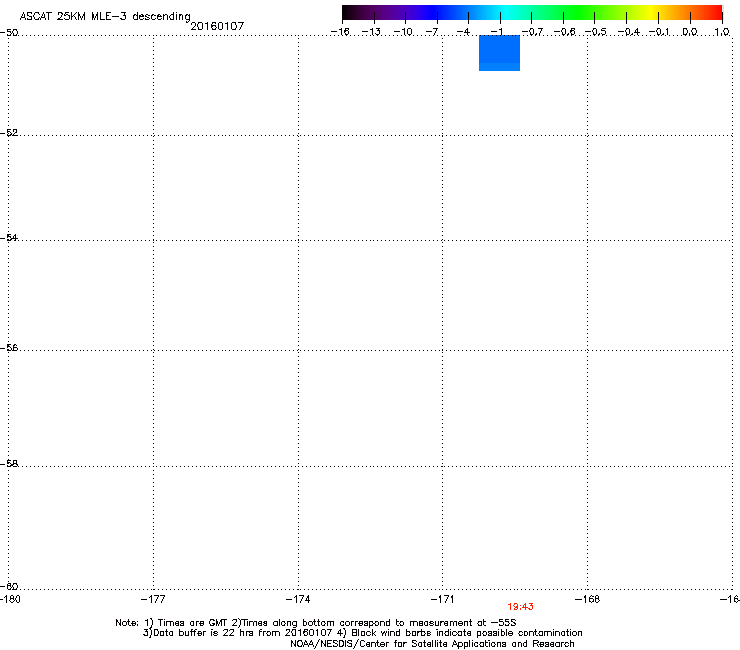Click the -171 longitude axis label
The image size is (740, 650).
tap(442, 599)
